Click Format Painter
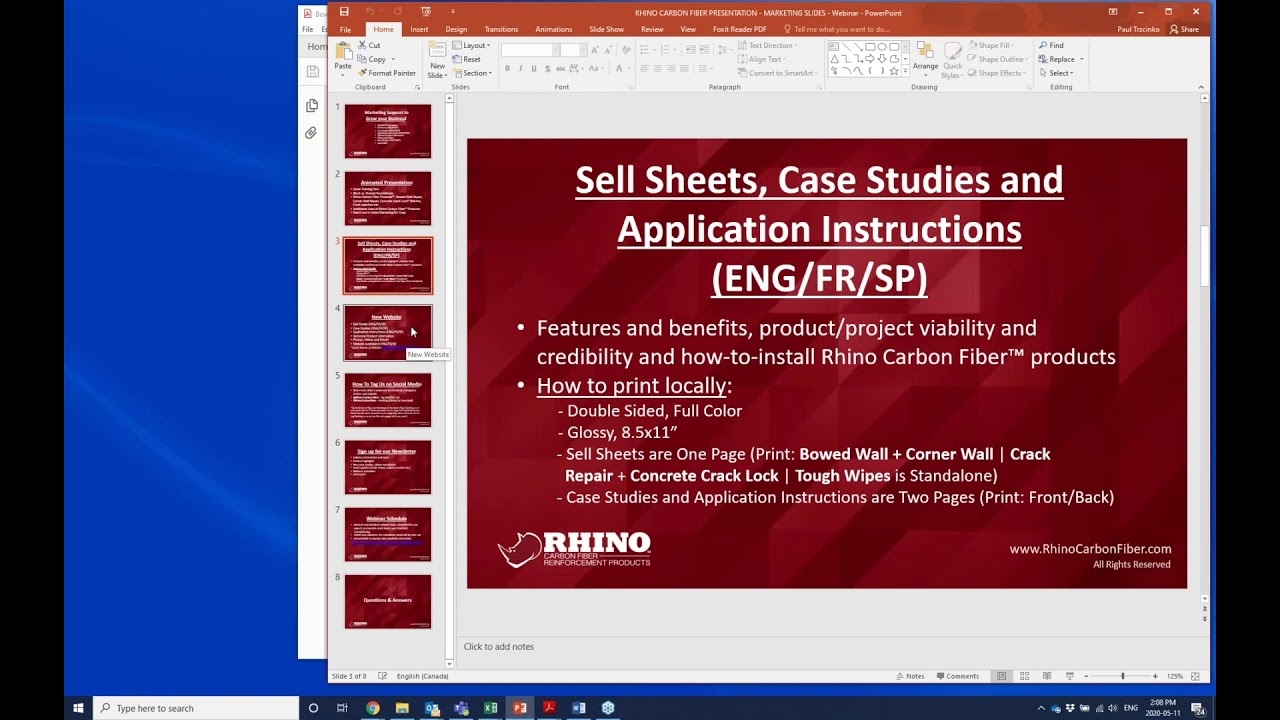Viewport: 1280px width, 720px height. 386,73
